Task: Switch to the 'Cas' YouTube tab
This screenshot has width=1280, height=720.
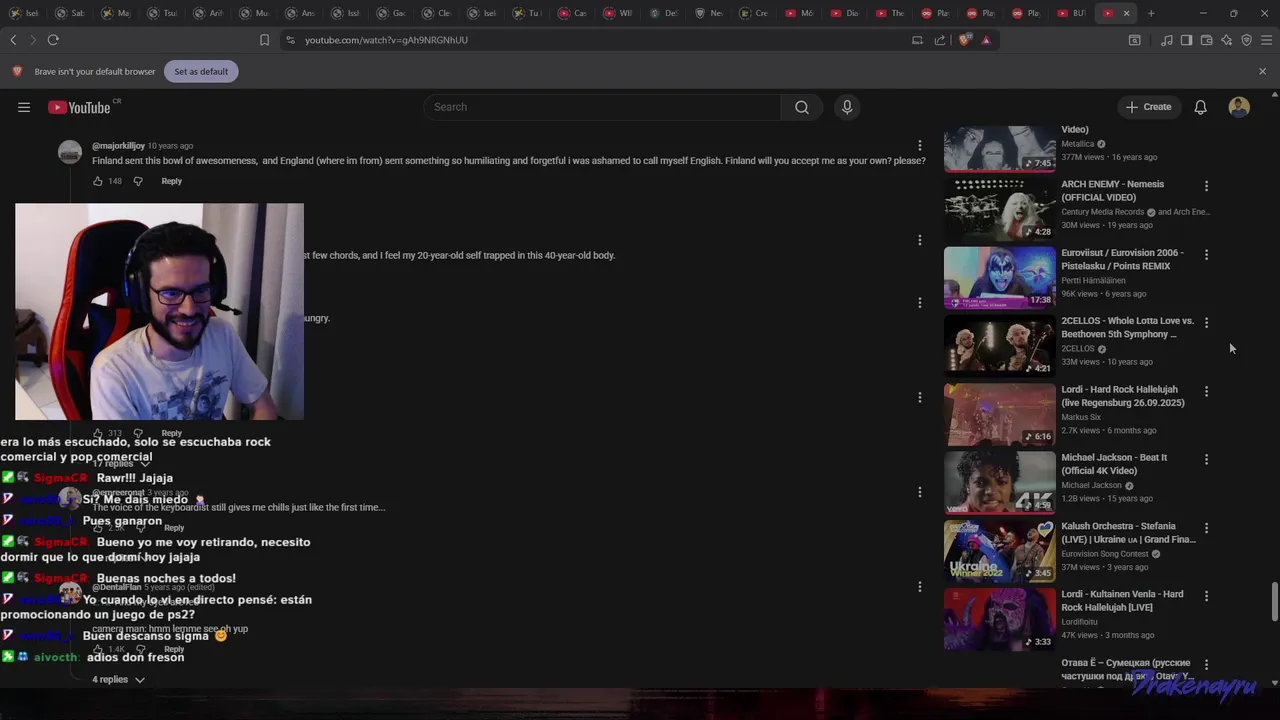Action: point(572,13)
